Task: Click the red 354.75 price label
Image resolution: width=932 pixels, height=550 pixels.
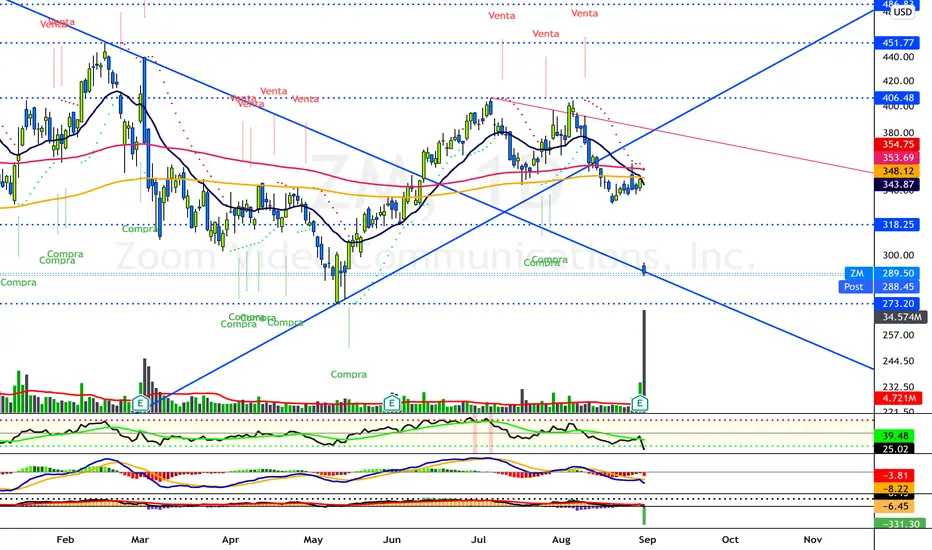Action: tap(898, 144)
